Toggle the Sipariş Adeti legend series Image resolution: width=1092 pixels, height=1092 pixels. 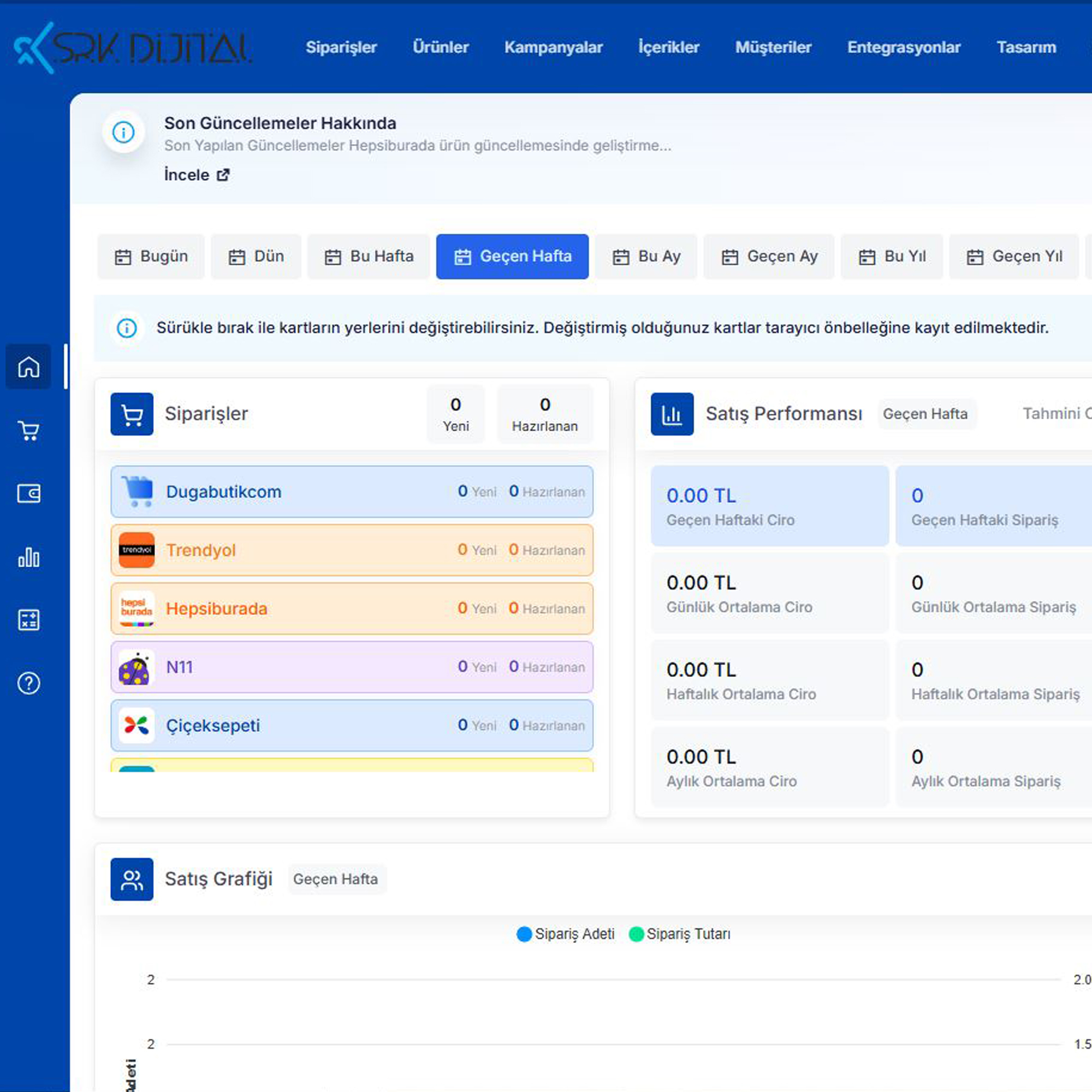[566, 934]
